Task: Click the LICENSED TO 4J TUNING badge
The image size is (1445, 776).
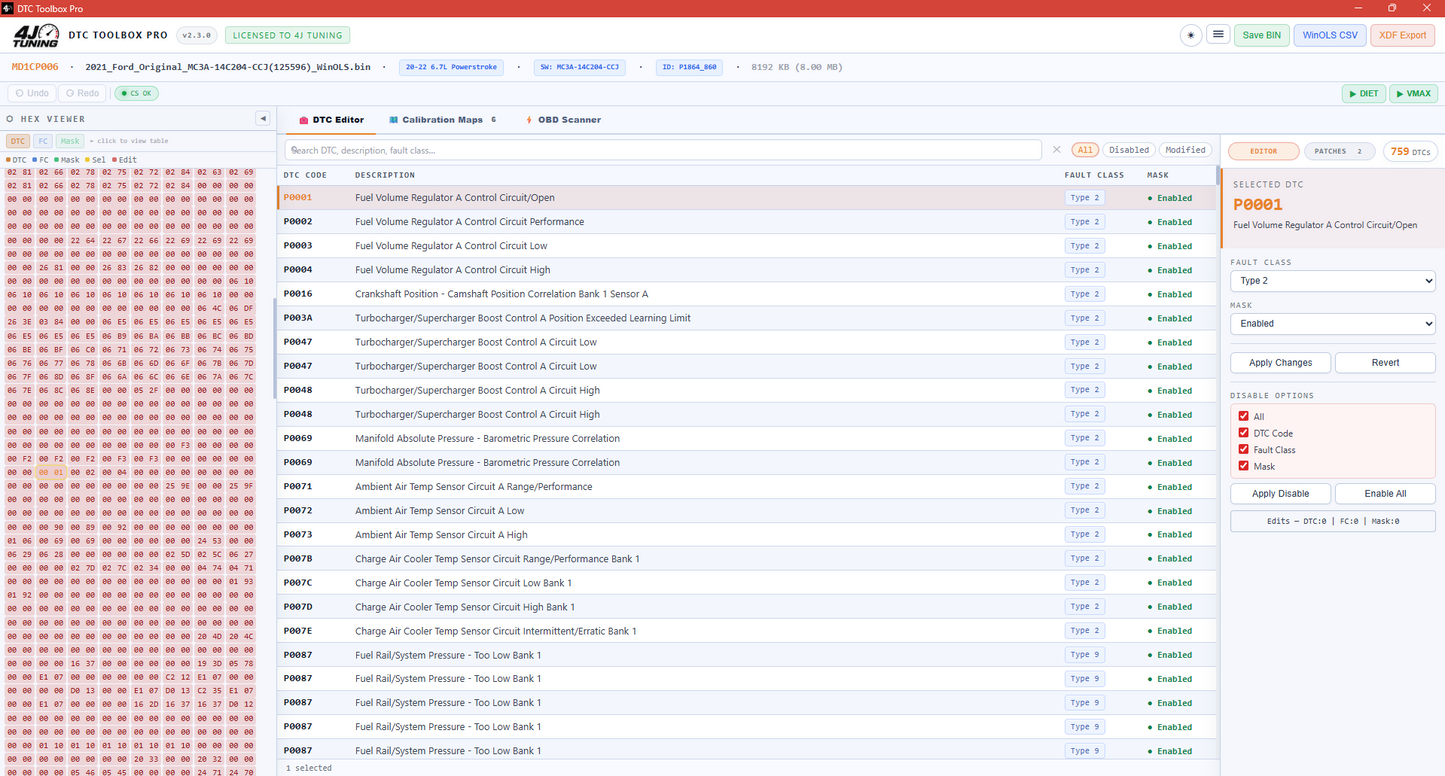Action: click(287, 35)
